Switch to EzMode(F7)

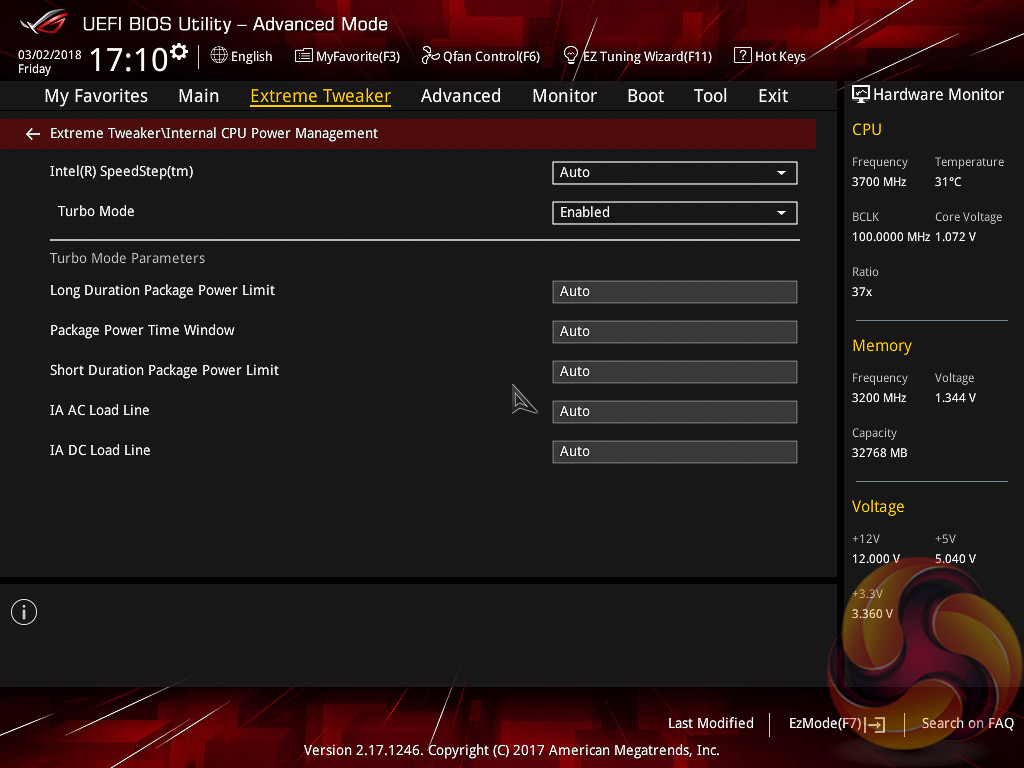pyautogui.click(x=836, y=723)
